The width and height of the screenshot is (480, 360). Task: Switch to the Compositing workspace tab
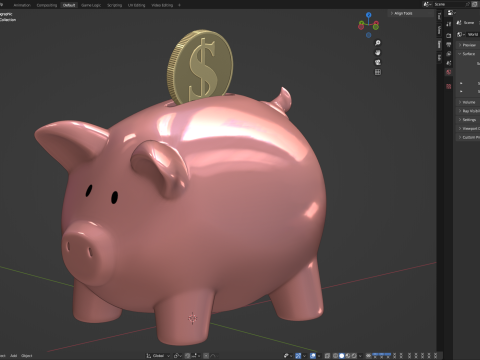(x=47, y=5)
